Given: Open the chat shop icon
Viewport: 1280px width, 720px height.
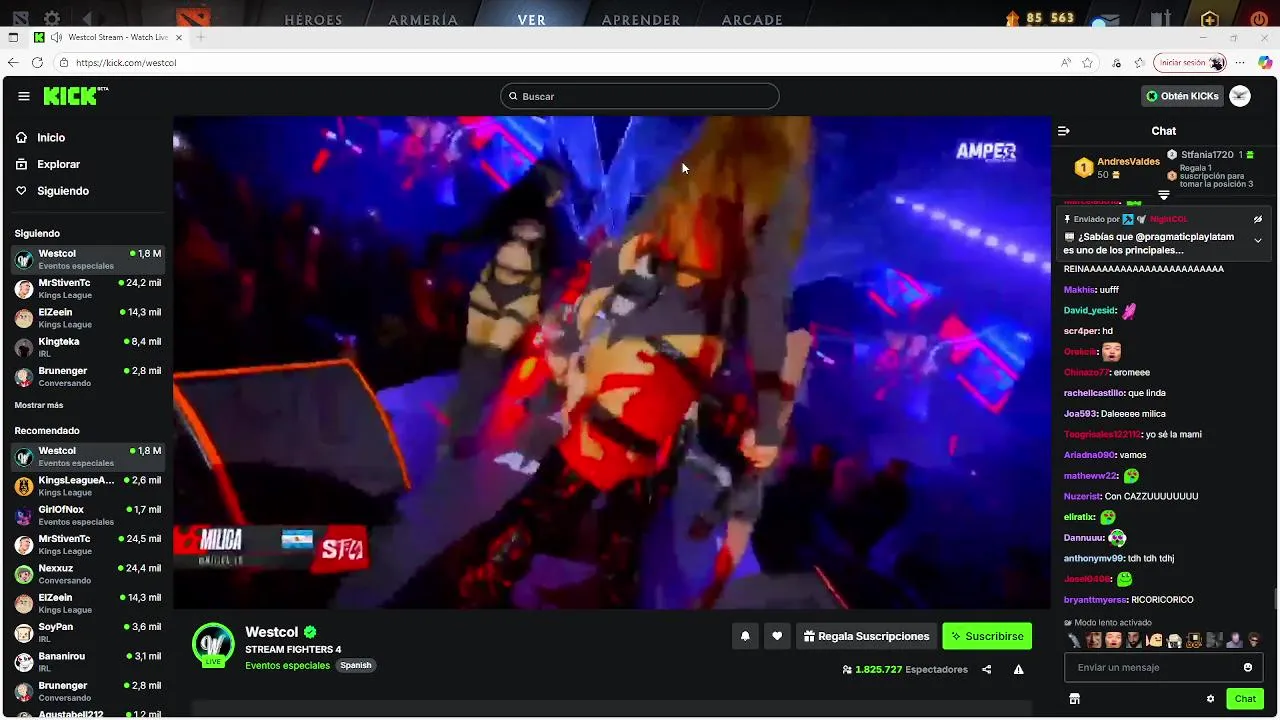Looking at the screenshot, I should click(x=1075, y=699).
